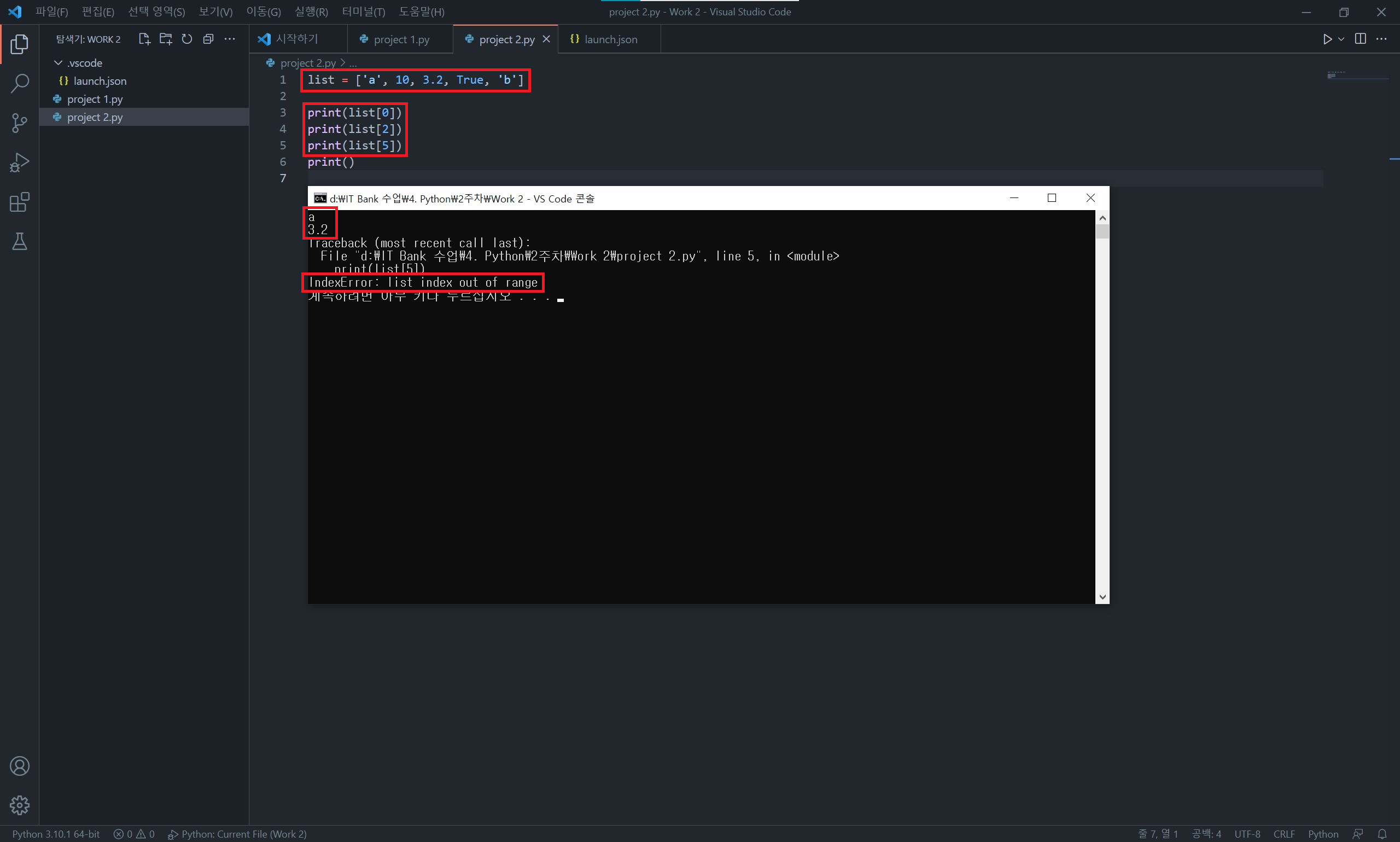Open launch.json in the file tree
Viewport: 1400px width, 842px height.
pyautogui.click(x=99, y=80)
